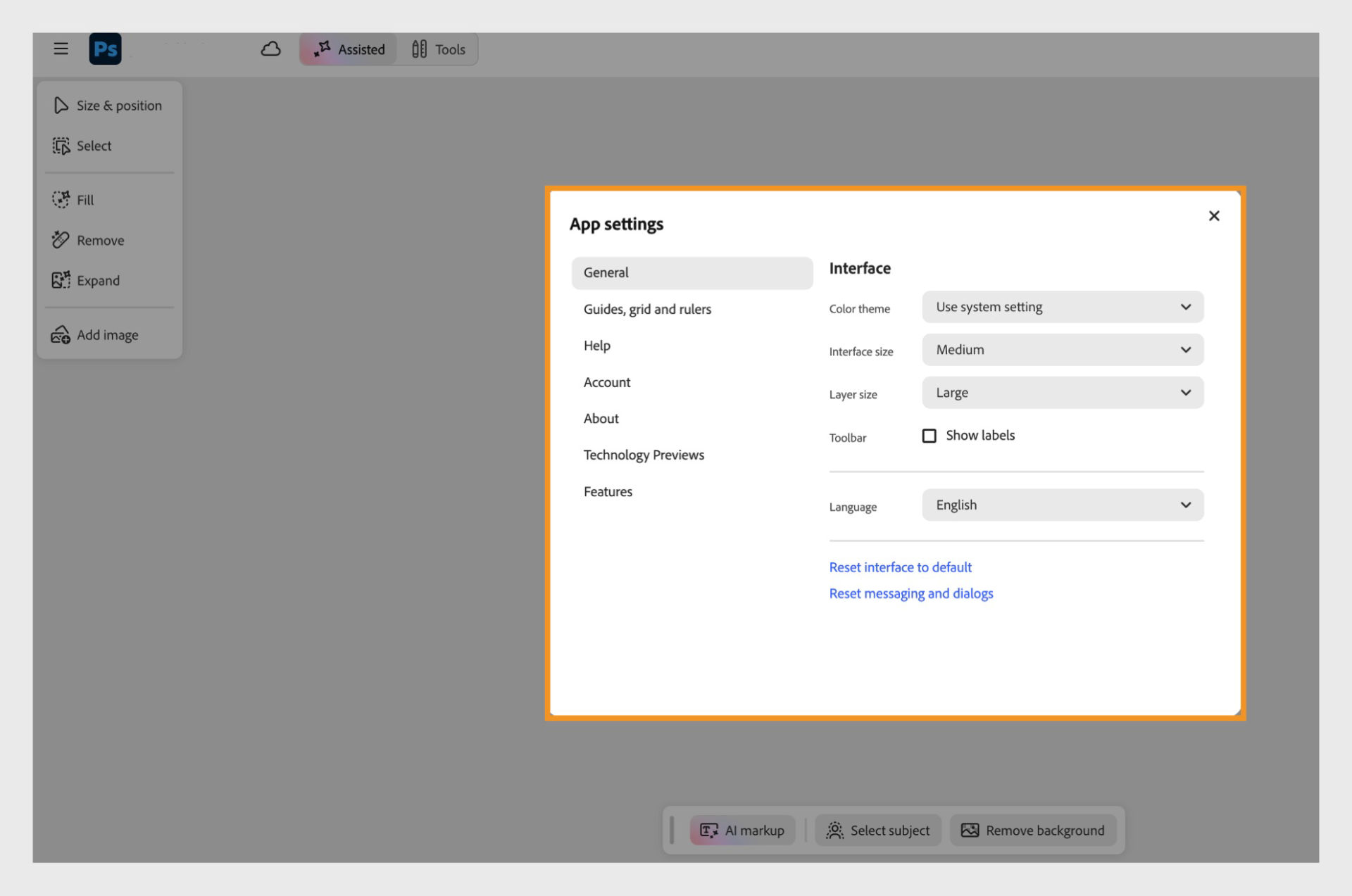Open the Features settings section
Viewport: 1352px width, 896px height.
[692, 491]
